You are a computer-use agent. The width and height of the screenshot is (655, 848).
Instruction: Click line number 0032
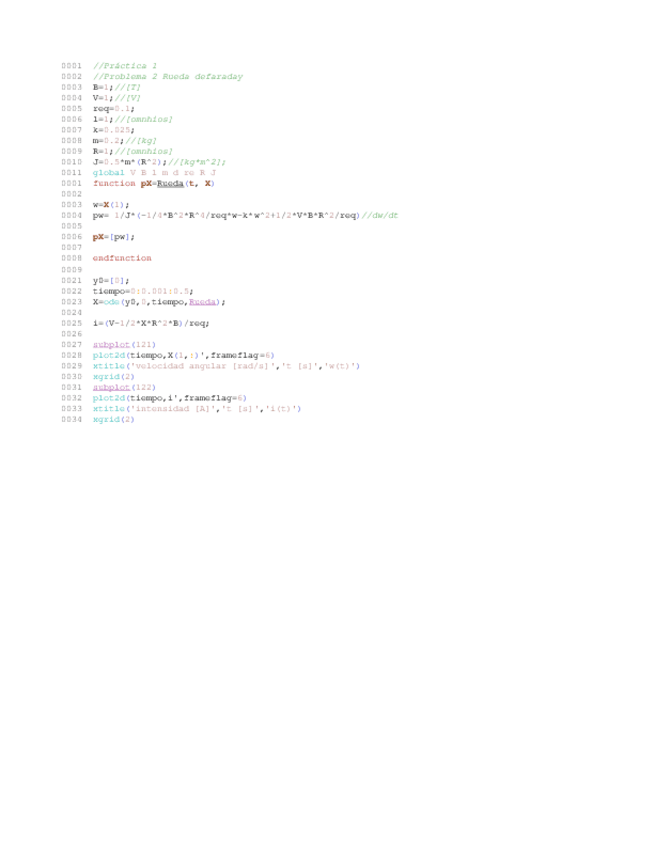[x=71, y=398]
